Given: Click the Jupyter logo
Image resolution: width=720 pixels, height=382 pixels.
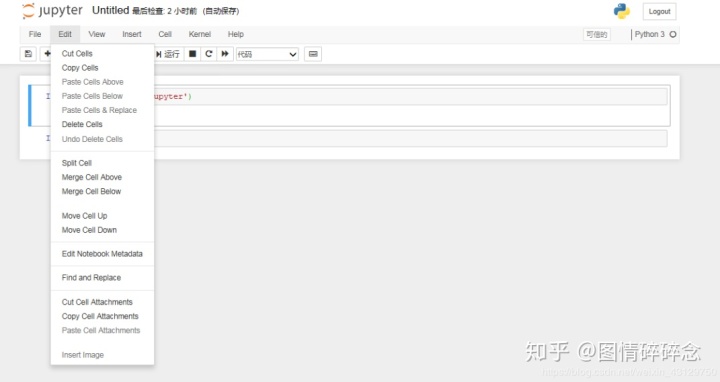Looking at the screenshot, I should [52, 11].
